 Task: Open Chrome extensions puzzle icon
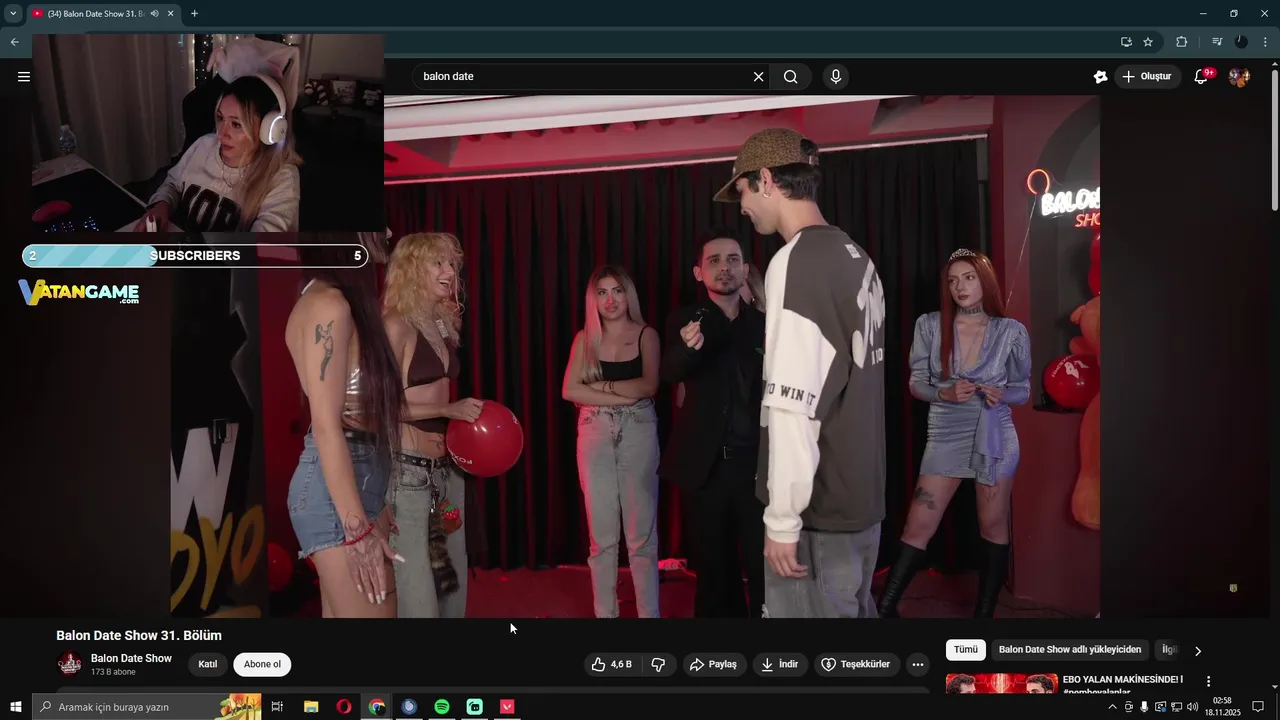1182,42
